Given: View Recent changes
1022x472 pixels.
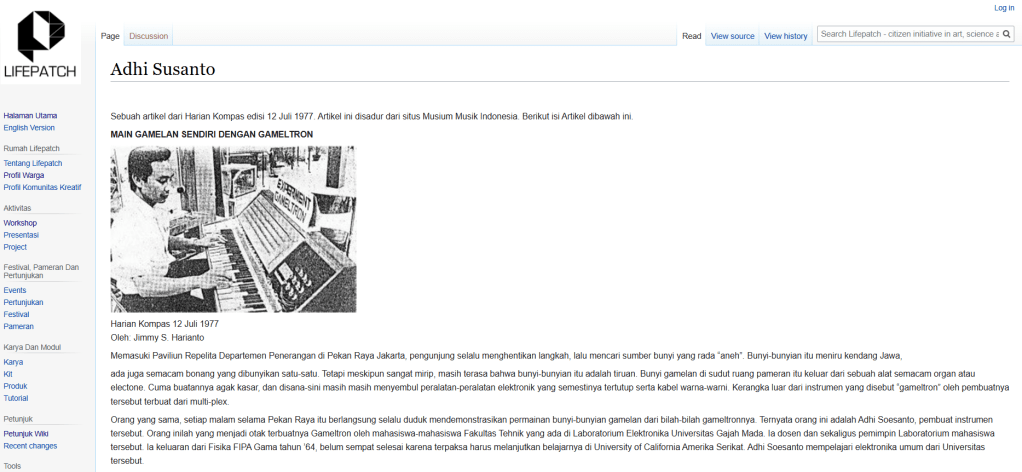Looking at the screenshot, I should point(30,445).
